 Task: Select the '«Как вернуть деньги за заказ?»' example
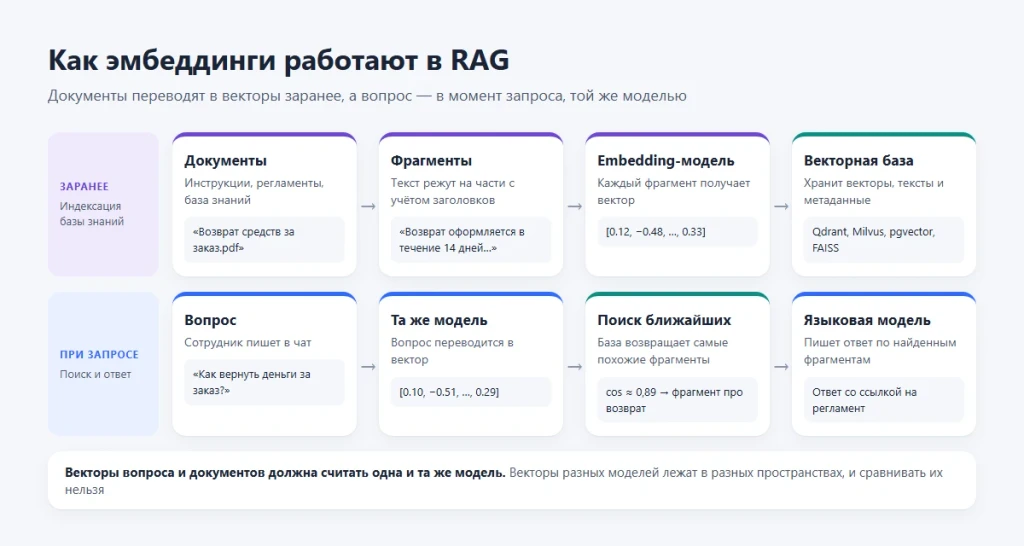(x=264, y=382)
